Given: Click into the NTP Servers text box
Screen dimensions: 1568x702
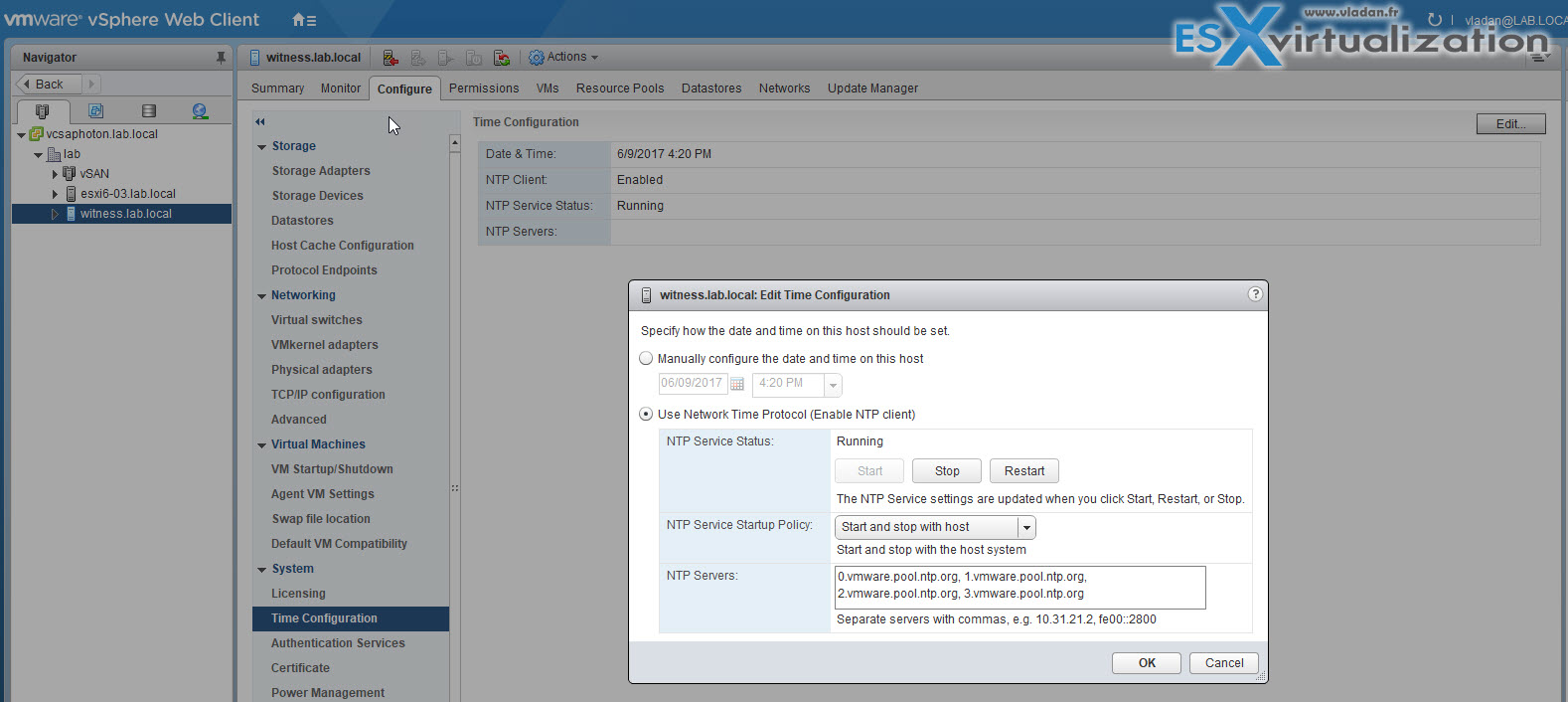Looking at the screenshot, I should click(1020, 588).
